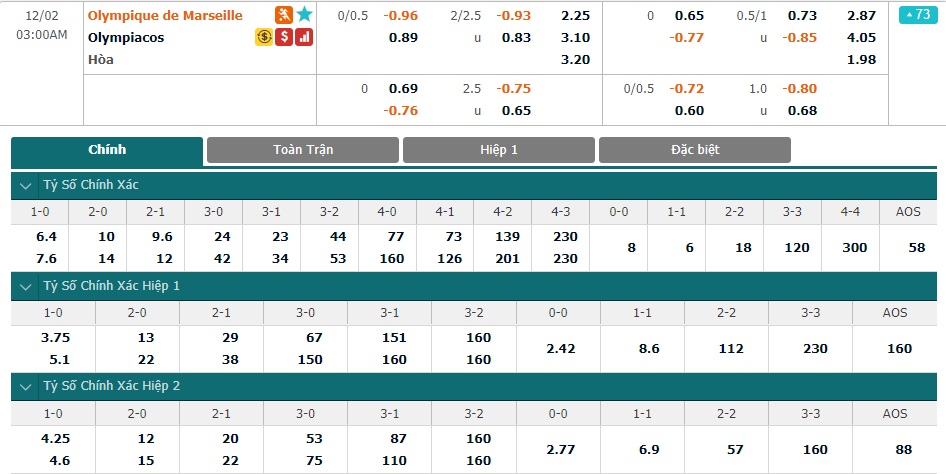Collapse the 73 more markets button
Screen dimensions: 946x474
918,14
